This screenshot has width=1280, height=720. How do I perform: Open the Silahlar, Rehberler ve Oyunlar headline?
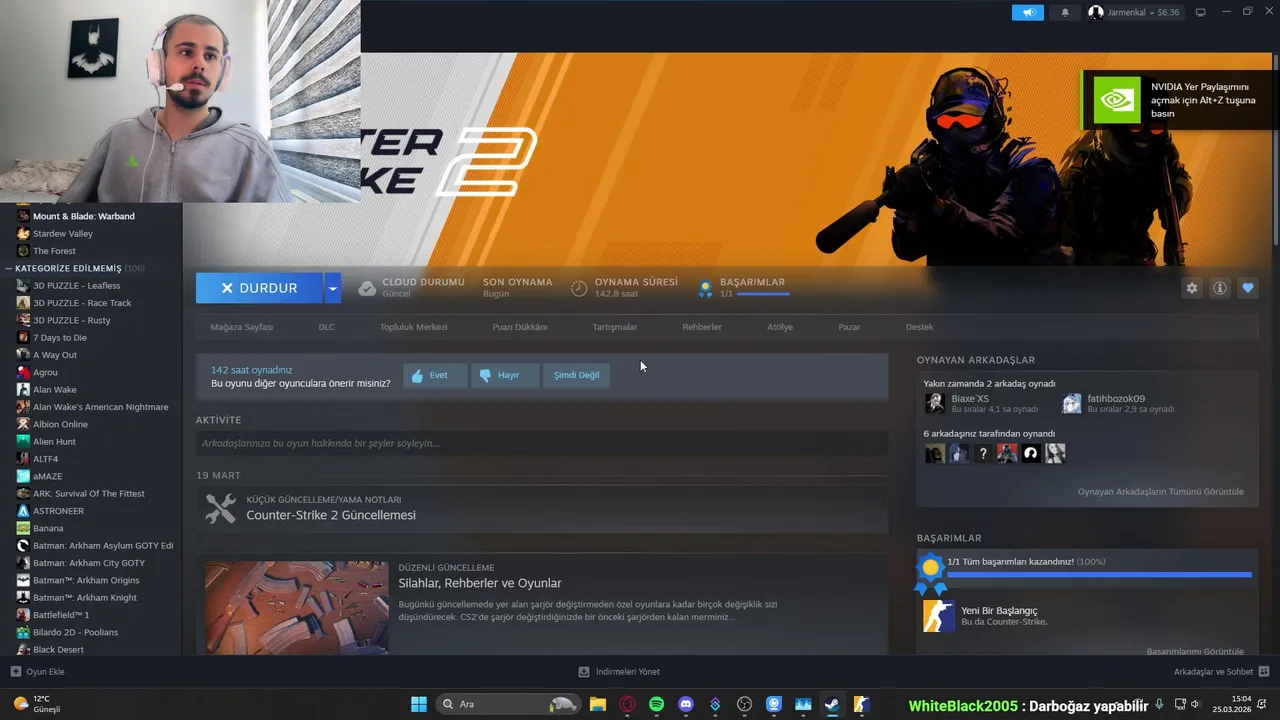point(480,583)
